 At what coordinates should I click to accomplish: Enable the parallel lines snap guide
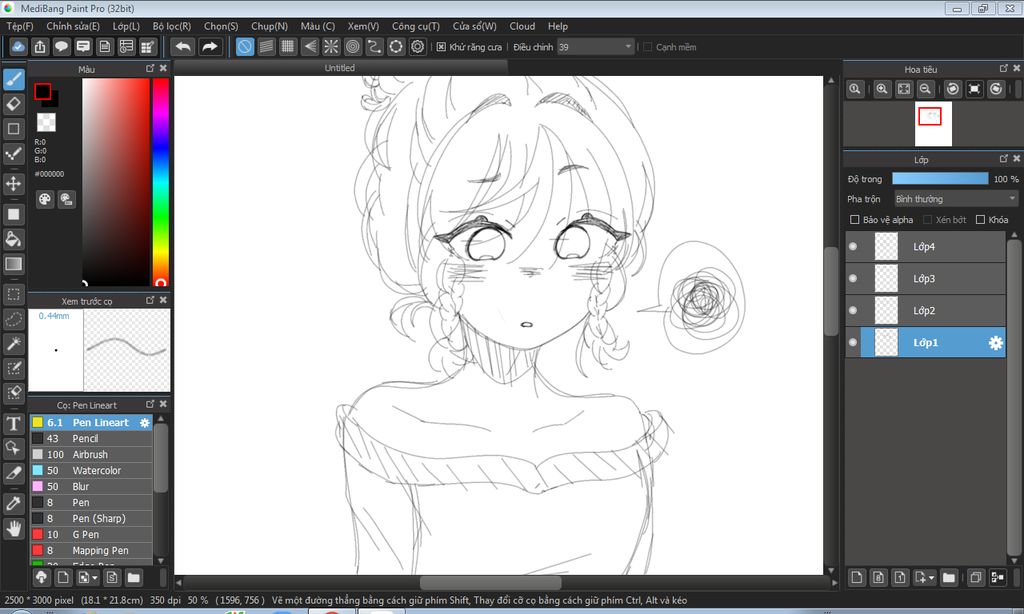click(266, 47)
